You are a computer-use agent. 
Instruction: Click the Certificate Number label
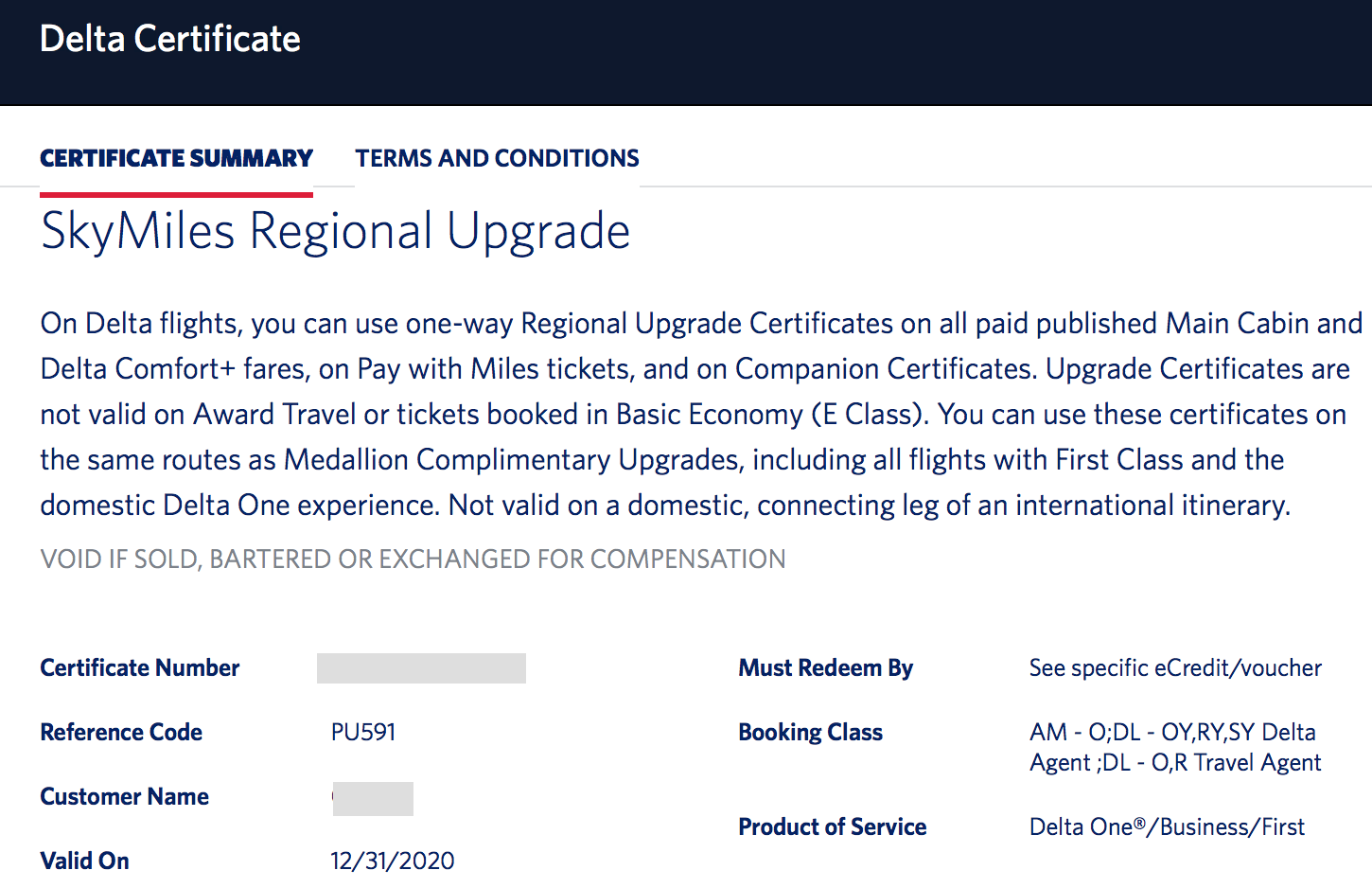click(x=139, y=667)
